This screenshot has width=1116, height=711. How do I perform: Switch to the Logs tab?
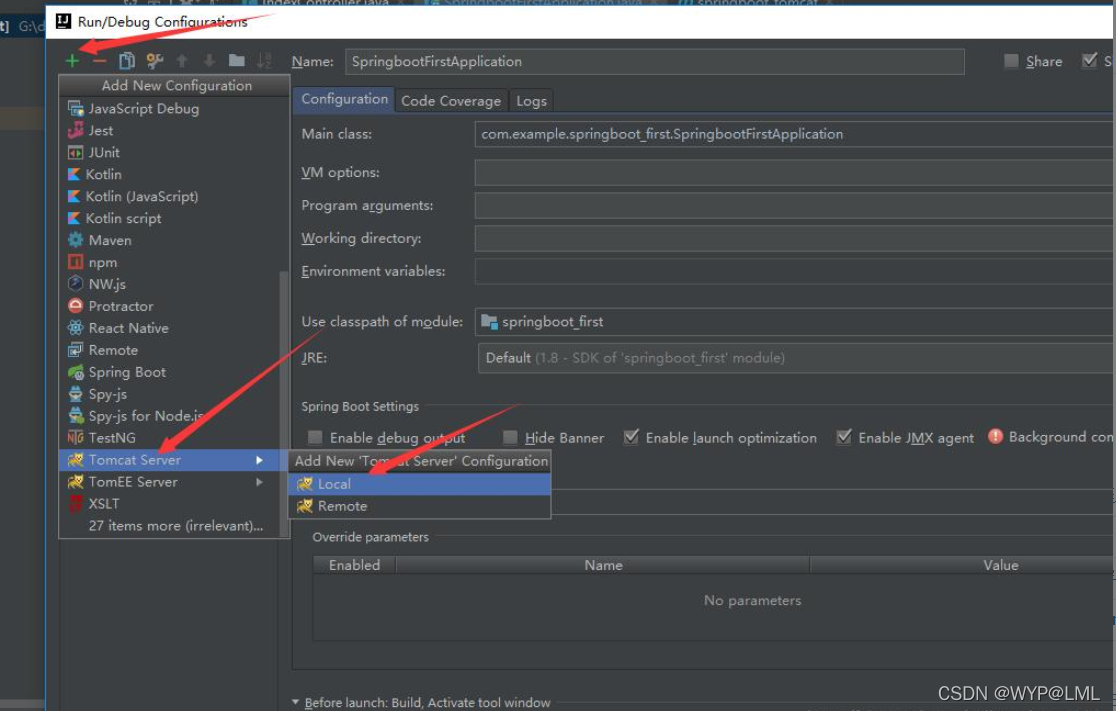pos(532,101)
